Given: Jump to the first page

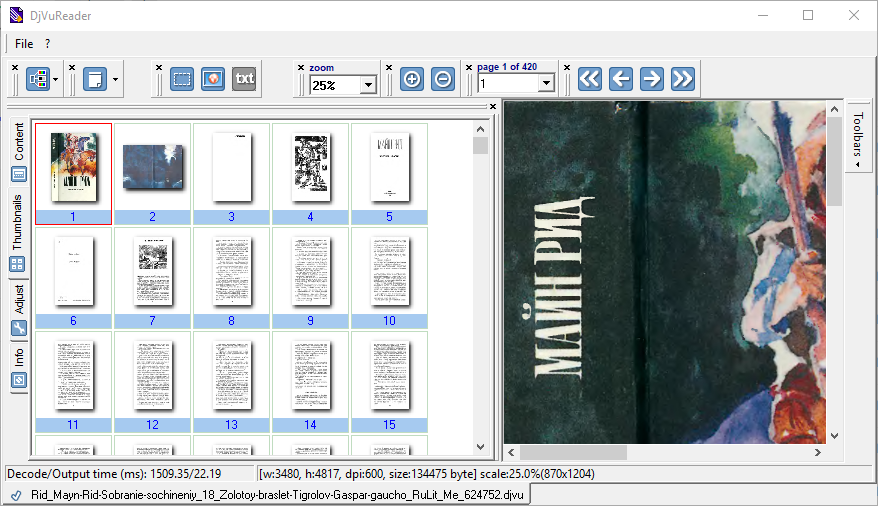Looking at the screenshot, I should click(590, 79).
